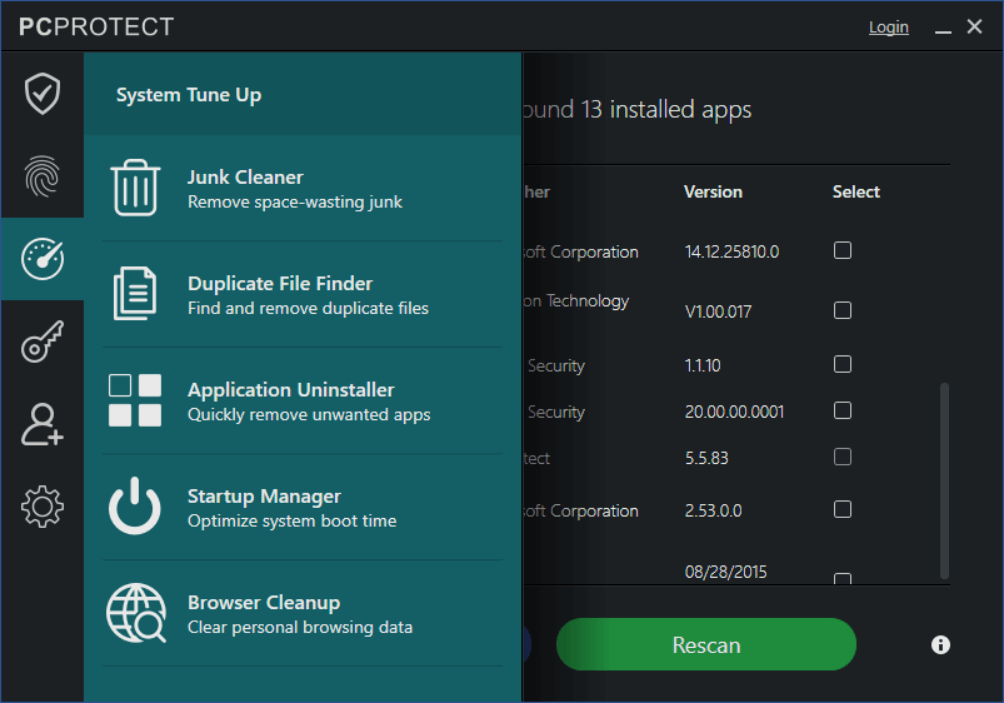1004x703 pixels.
Task: Enable the checkbox for version 2.53.0.0
Action: point(843,510)
